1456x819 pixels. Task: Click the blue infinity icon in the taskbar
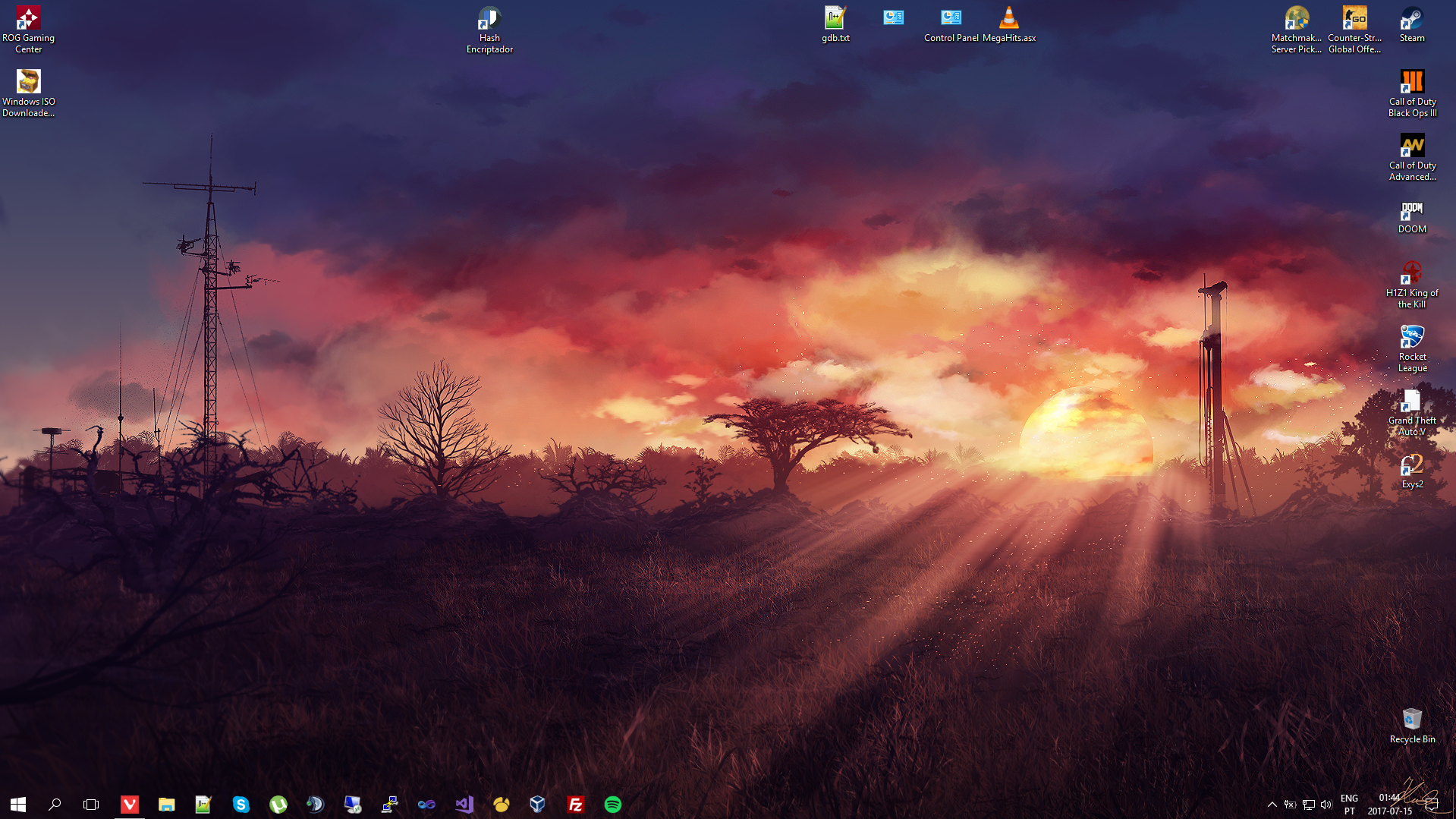pyautogui.click(x=426, y=804)
